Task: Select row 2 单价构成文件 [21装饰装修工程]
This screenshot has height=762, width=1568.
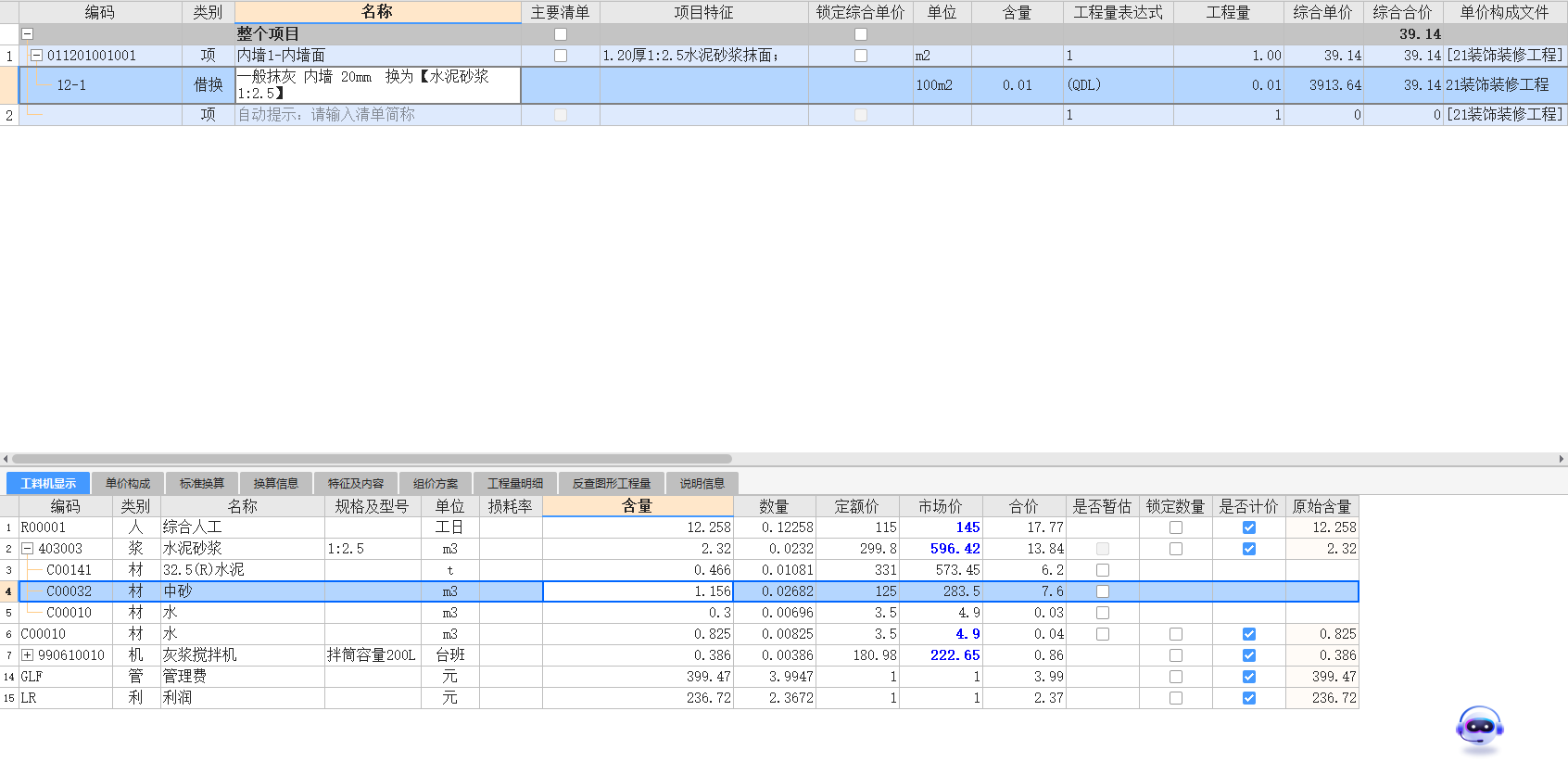Action: coord(1505,115)
